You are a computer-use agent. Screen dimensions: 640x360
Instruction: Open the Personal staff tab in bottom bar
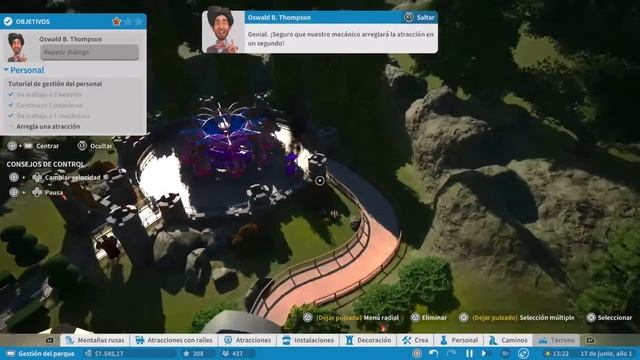[459, 340]
